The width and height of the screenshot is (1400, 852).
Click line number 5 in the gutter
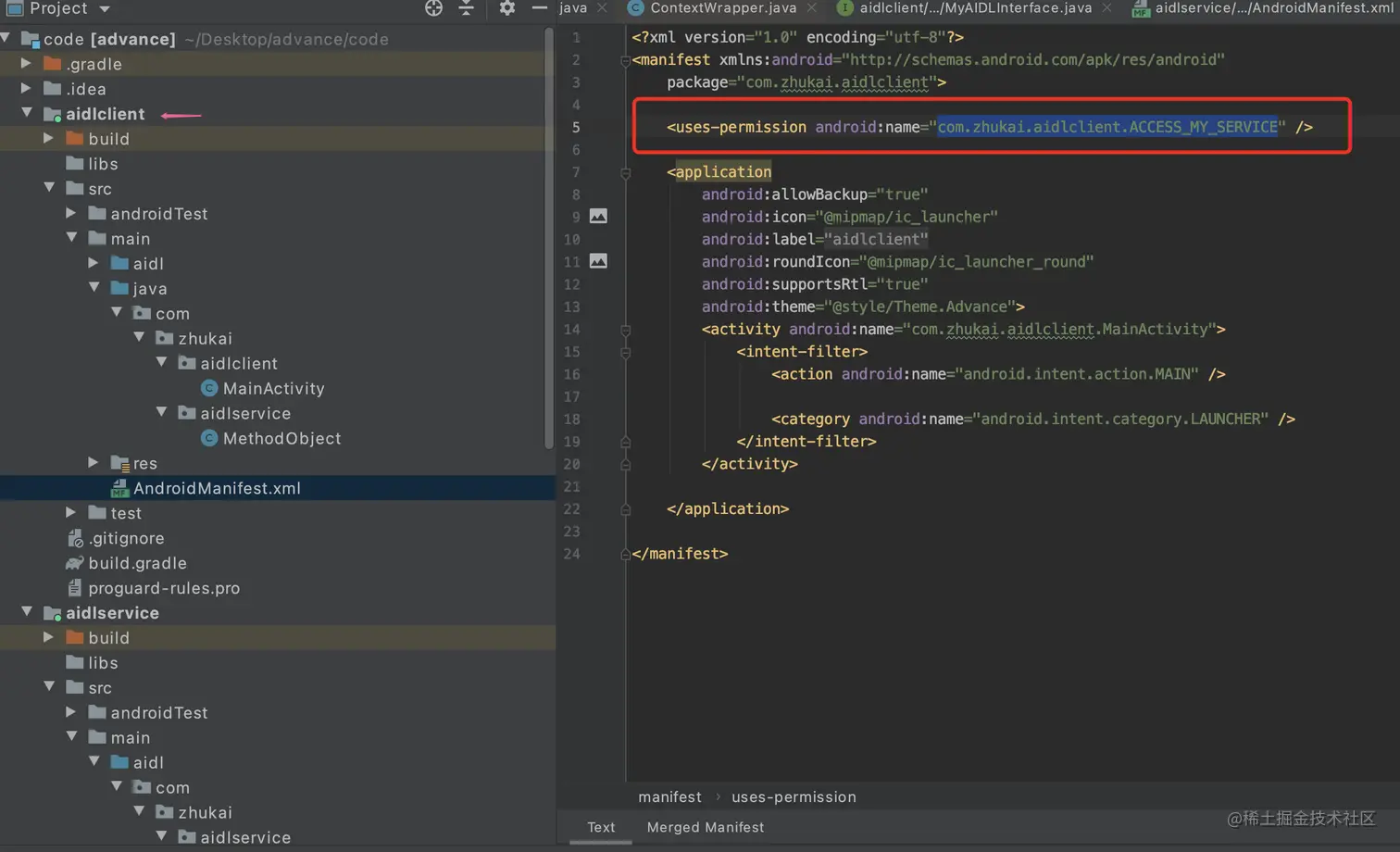(x=576, y=127)
